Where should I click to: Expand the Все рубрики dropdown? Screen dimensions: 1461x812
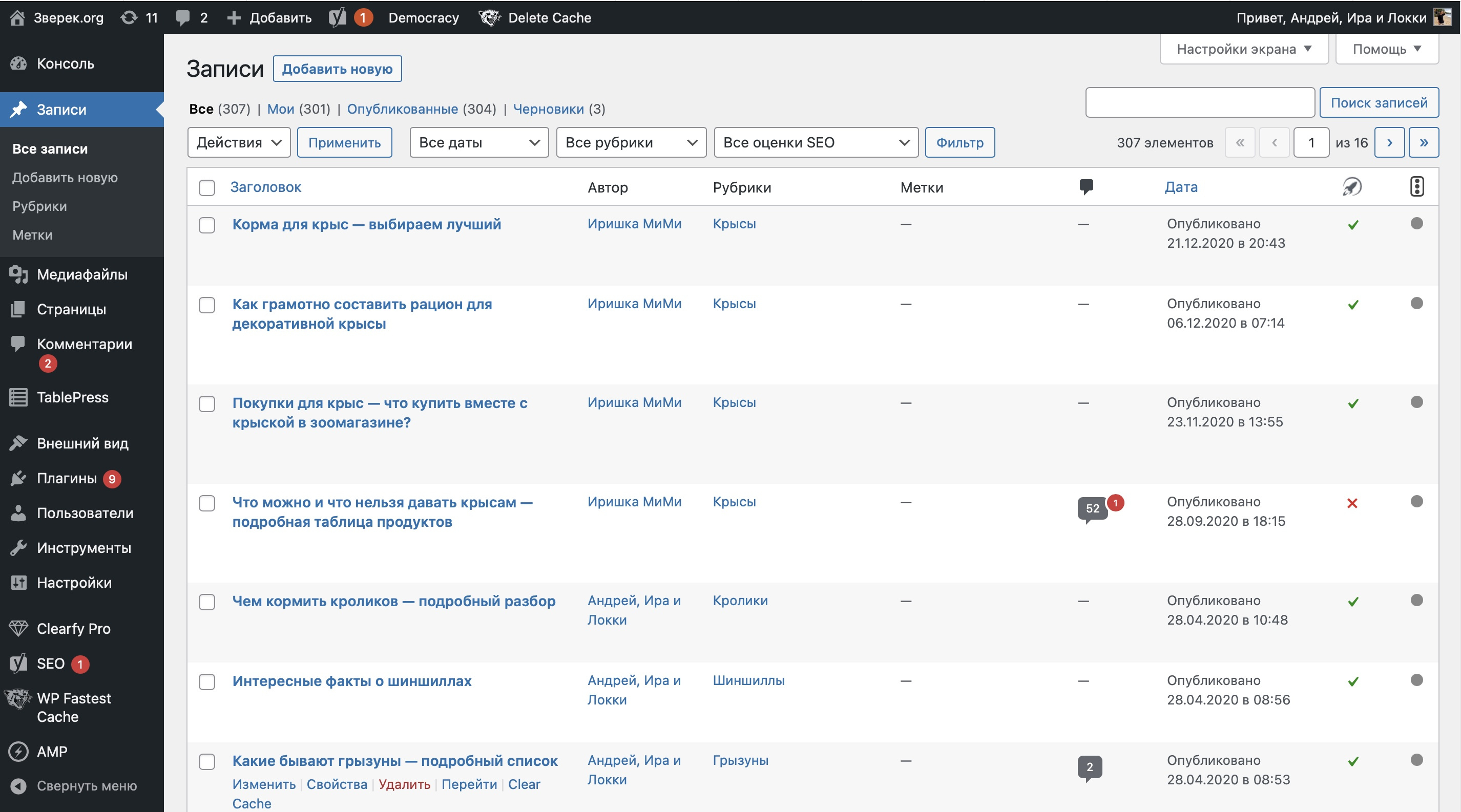click(631, 142)
